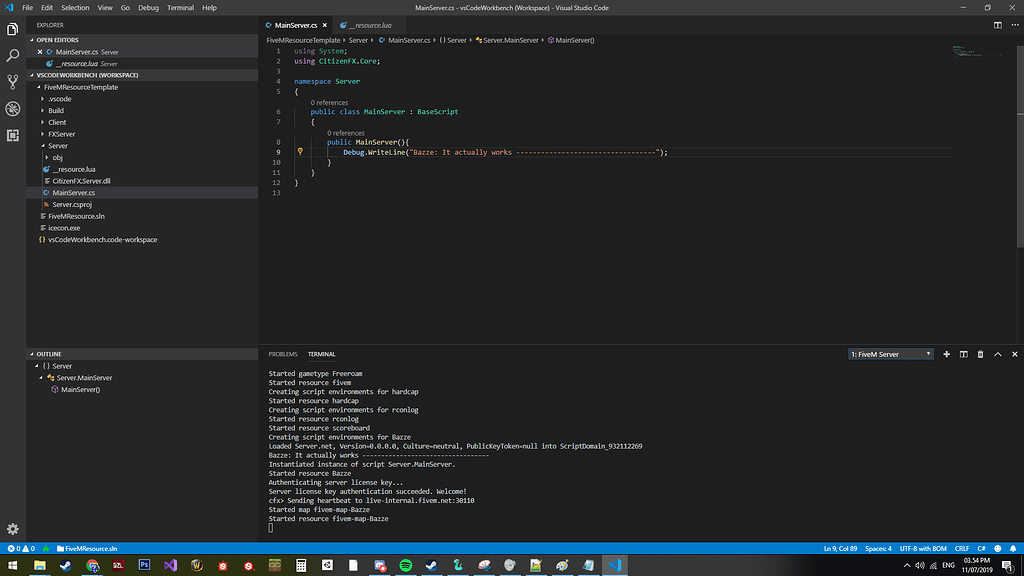The image size is (1024, 576).
Task: Add a new terminal instance
Action: tap(946, 354)
